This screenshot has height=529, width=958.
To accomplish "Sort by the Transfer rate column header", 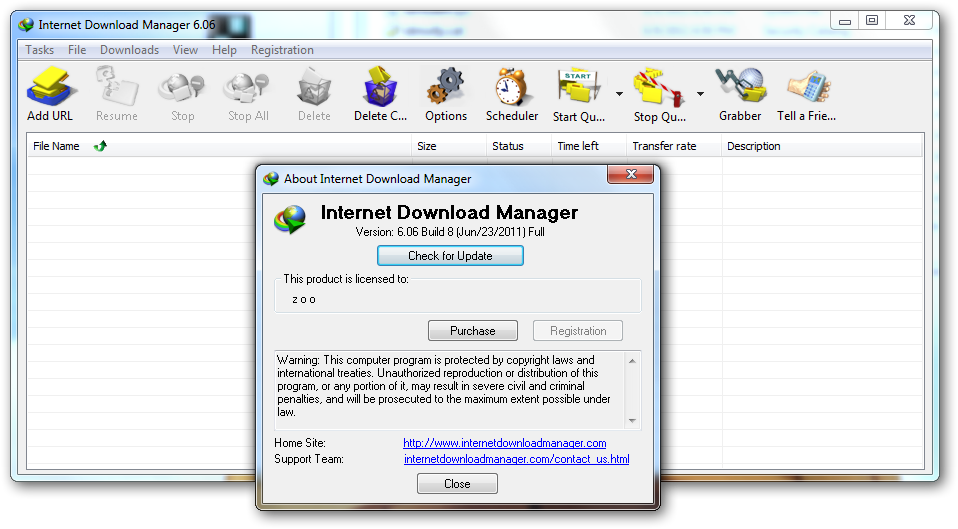I will coord(674,146).
